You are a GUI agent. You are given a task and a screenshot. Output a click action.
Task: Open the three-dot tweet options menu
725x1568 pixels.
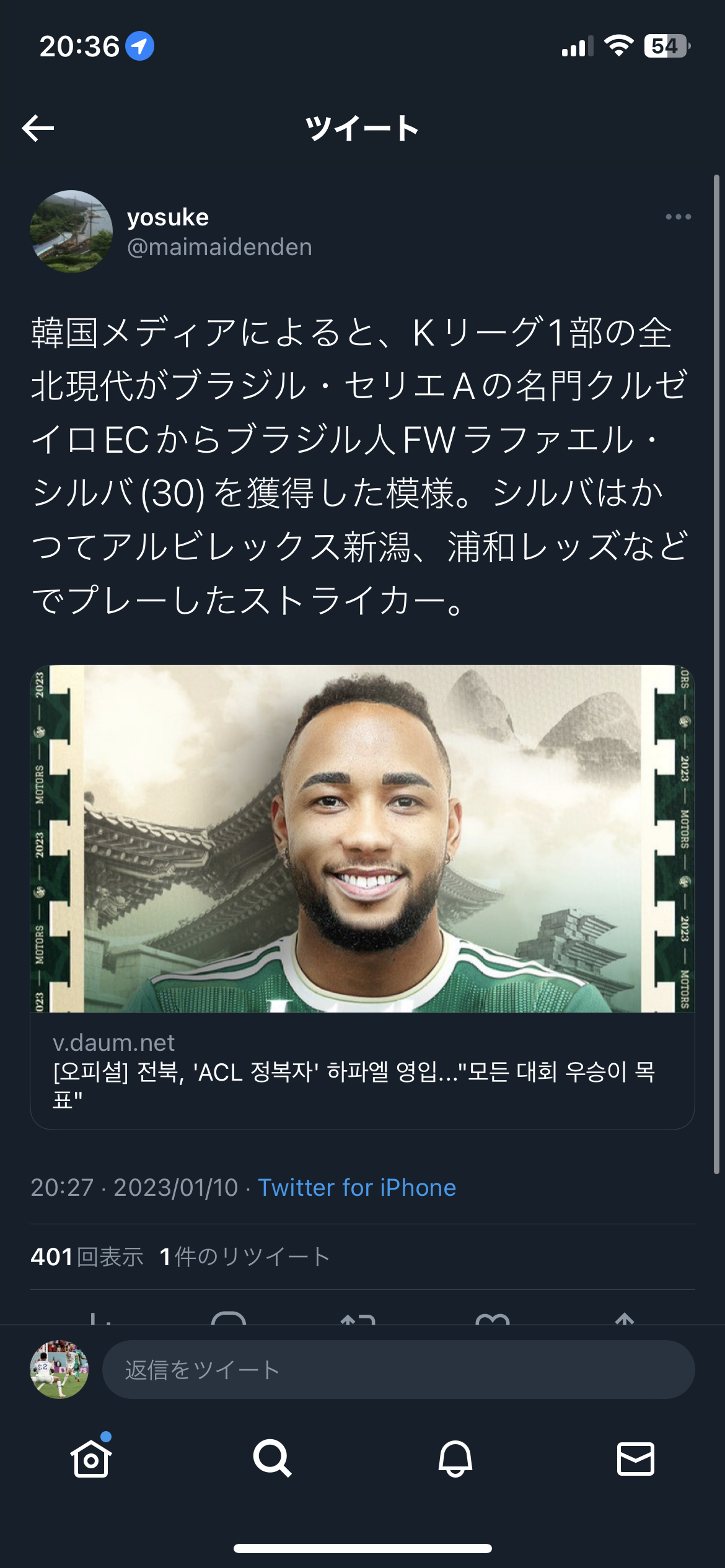tap(678, 217)
